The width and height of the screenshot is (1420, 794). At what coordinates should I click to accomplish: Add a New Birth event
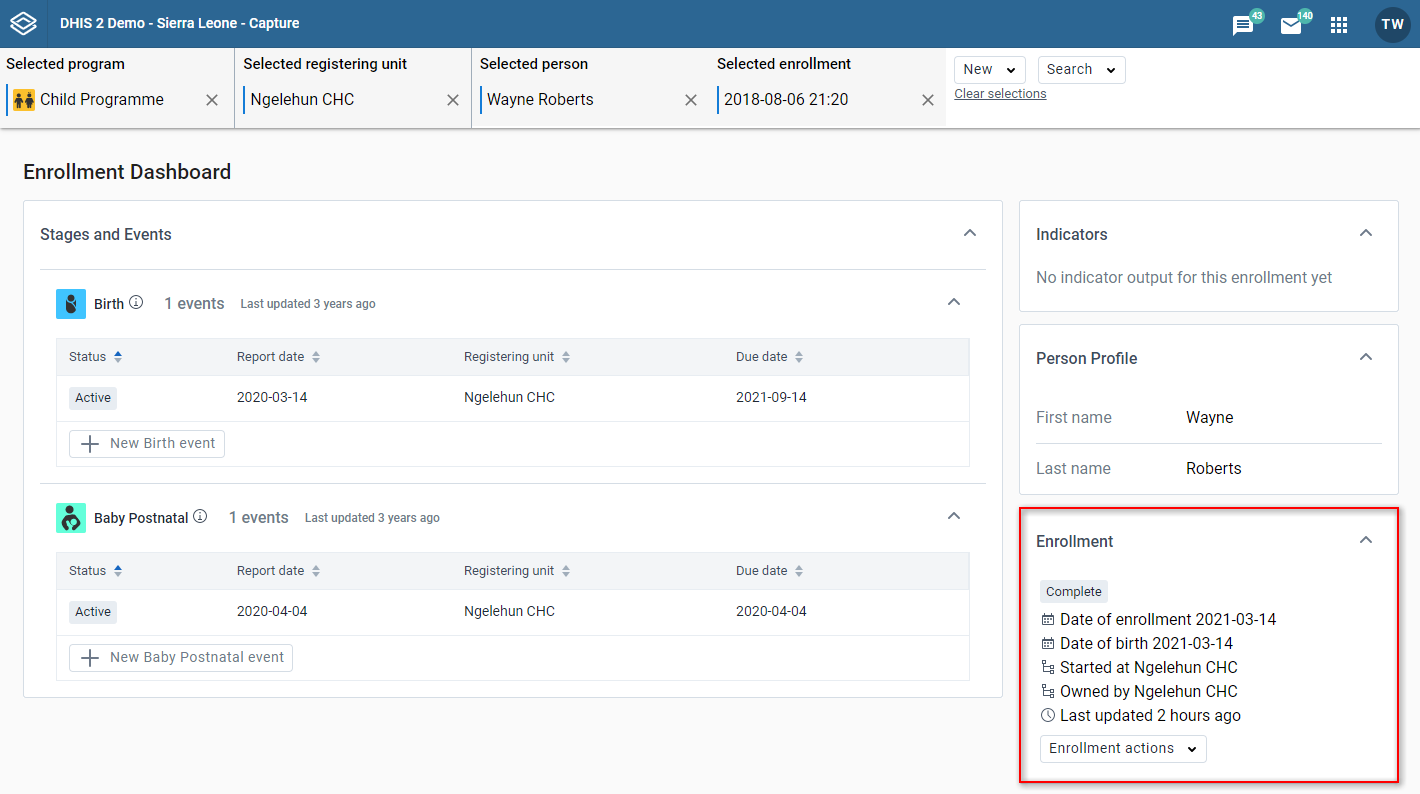coord(147,444)
